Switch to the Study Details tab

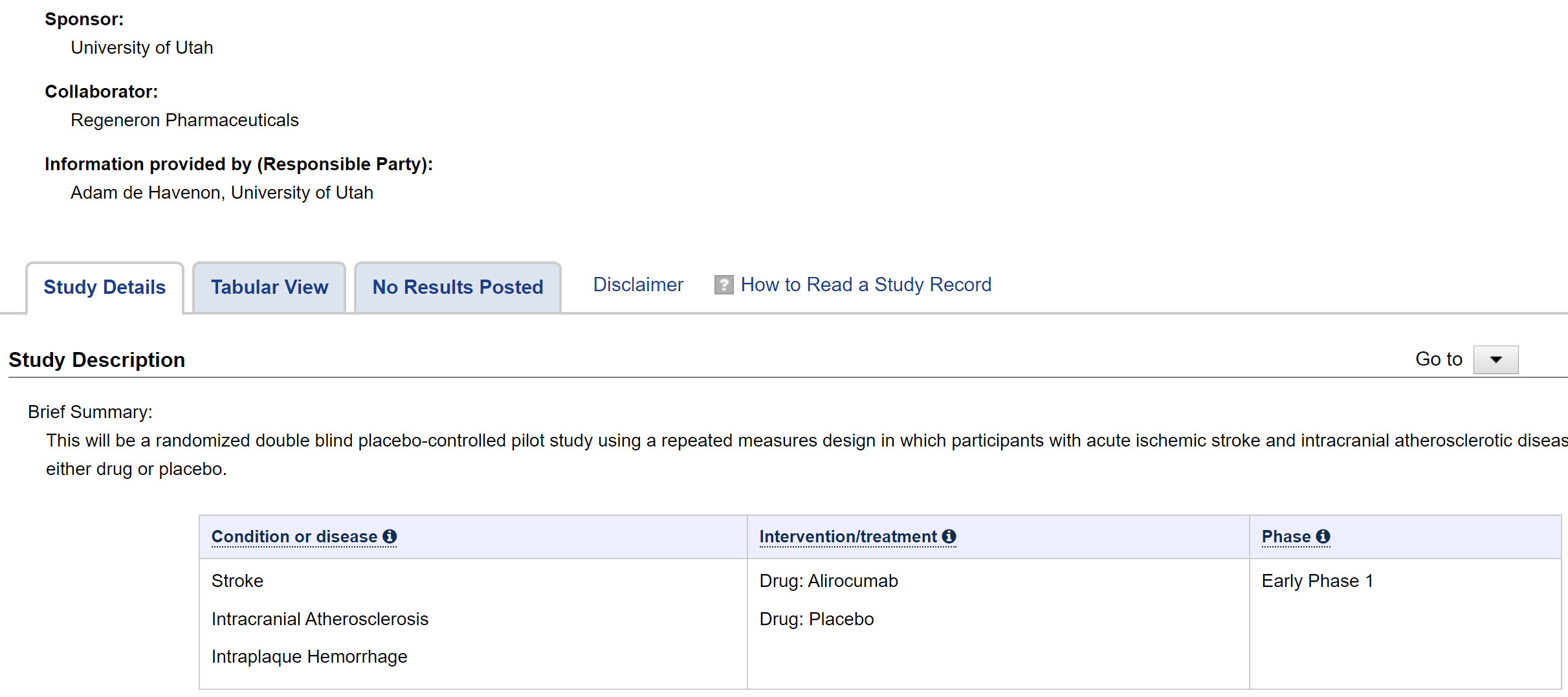point(105,287)
